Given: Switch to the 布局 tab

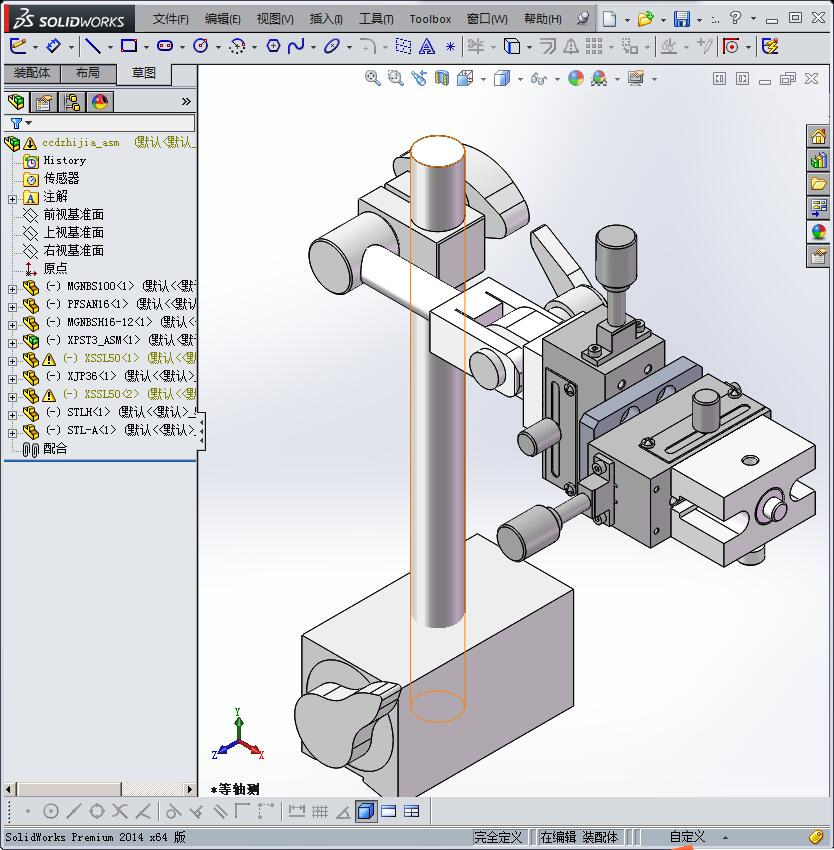Looking at the screenshot, I should pos(88,73).
